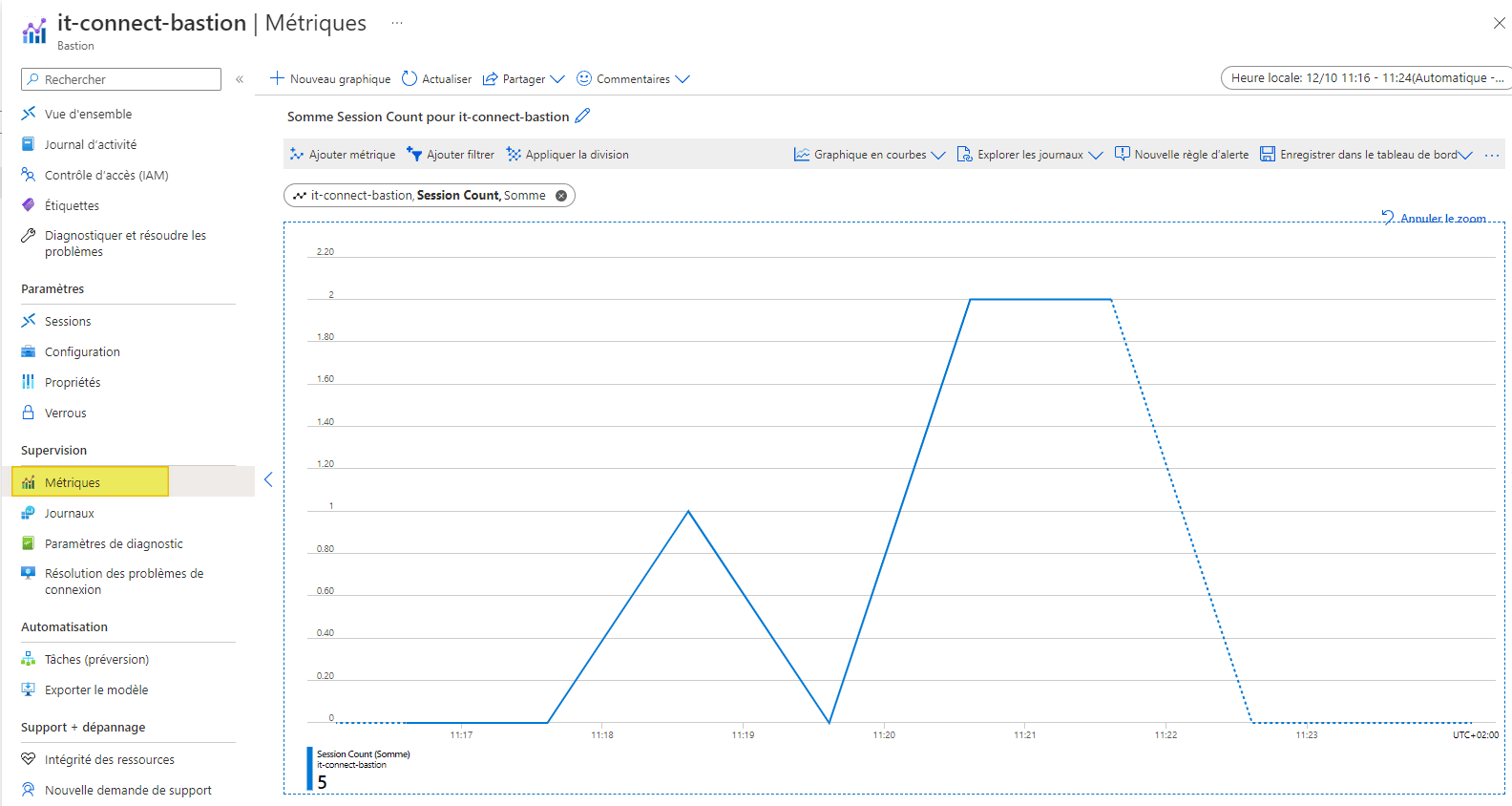Click the blue Session Count legend swatch
The image size is (1512, 806).
pos(309,769)
